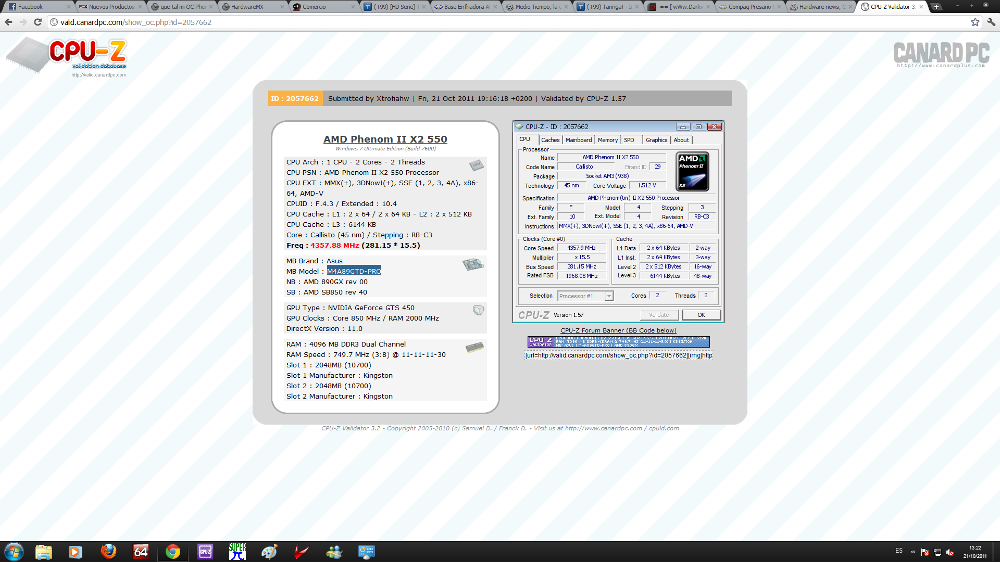Click the AMD Phenom II logo badge
Image resolution: width=1000 pixels, height=562 pixels.
tap(692, 172)
